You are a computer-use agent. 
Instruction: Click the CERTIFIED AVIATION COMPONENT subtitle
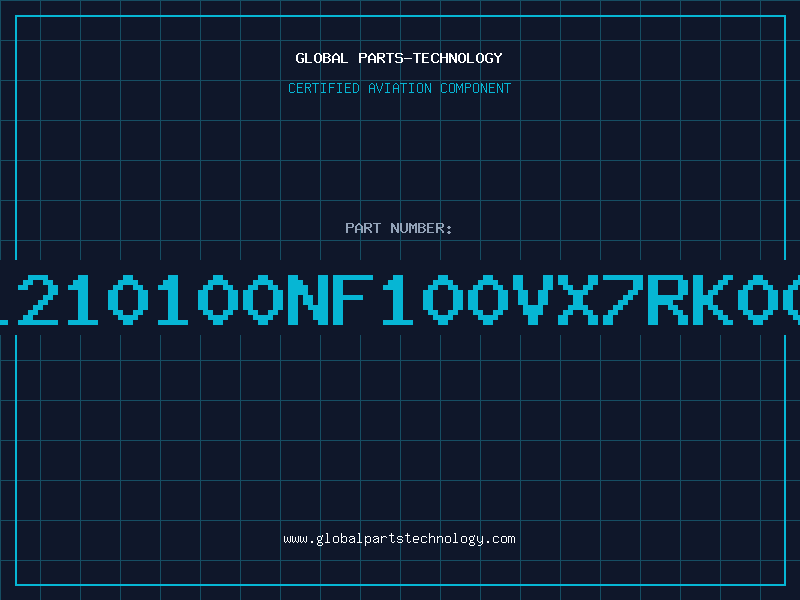[399, 88]
